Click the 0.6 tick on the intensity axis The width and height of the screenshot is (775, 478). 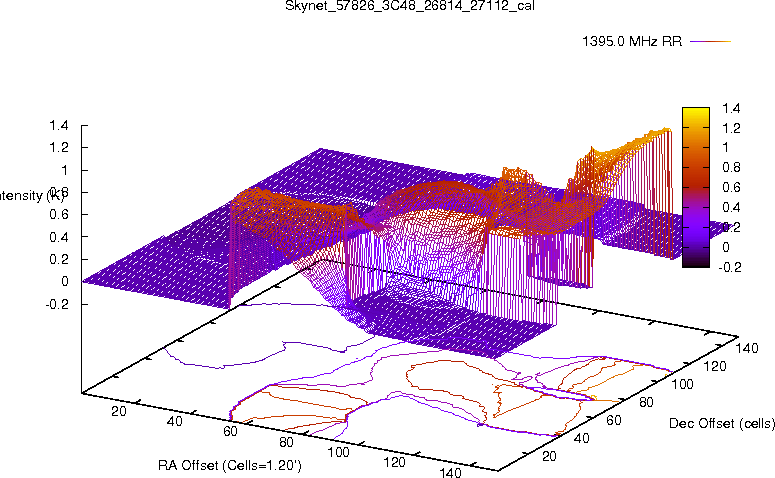pos(58,215)
